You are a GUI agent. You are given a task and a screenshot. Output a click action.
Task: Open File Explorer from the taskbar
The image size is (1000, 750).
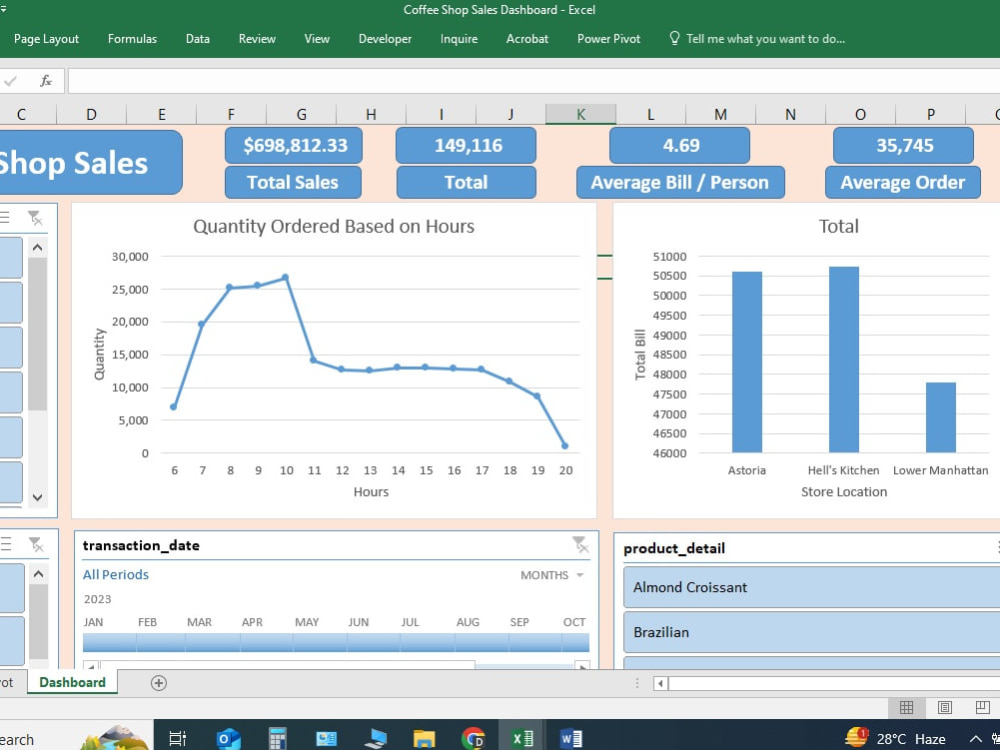tap(424, 739)
